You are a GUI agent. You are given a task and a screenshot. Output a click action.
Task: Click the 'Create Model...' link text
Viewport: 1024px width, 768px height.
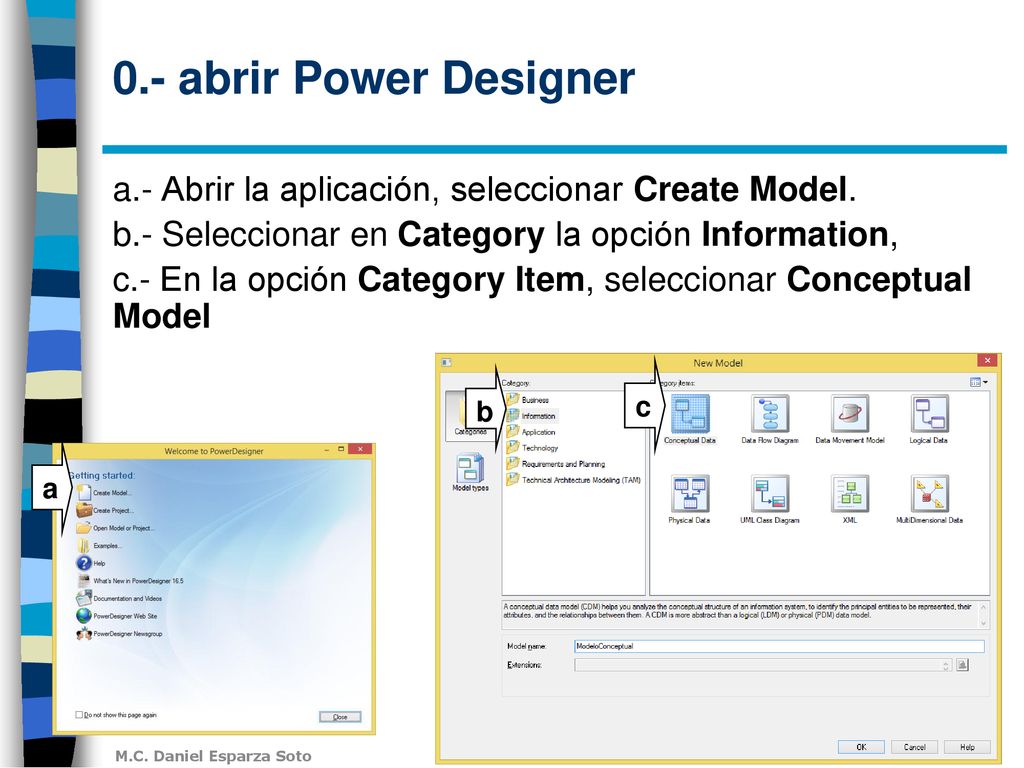(112, 493)
